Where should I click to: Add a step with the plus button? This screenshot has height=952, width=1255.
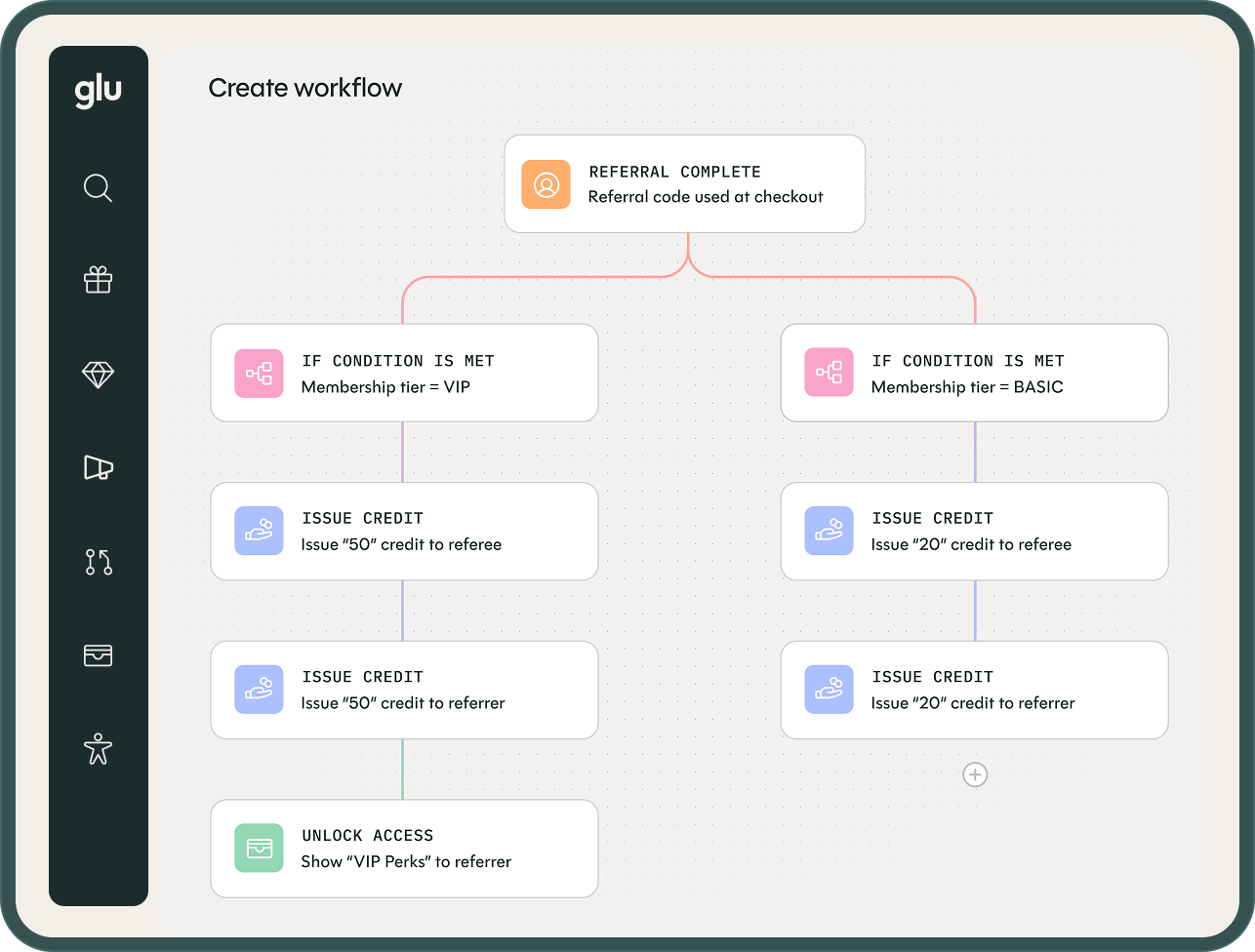coord(975,774)
